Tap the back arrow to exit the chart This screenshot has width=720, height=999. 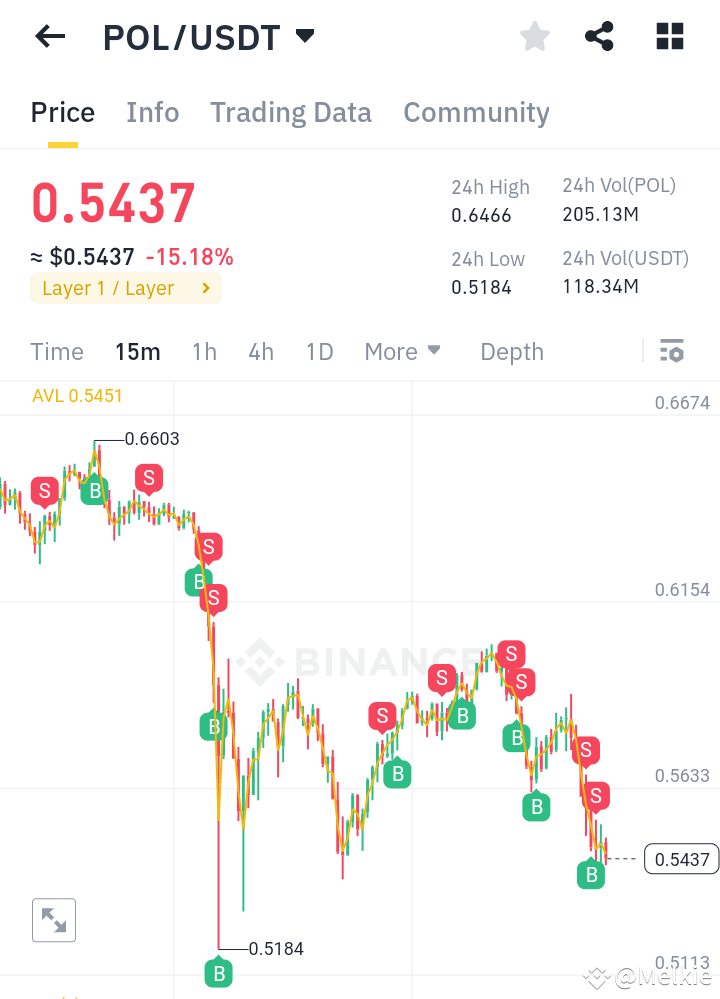[49, 36]
